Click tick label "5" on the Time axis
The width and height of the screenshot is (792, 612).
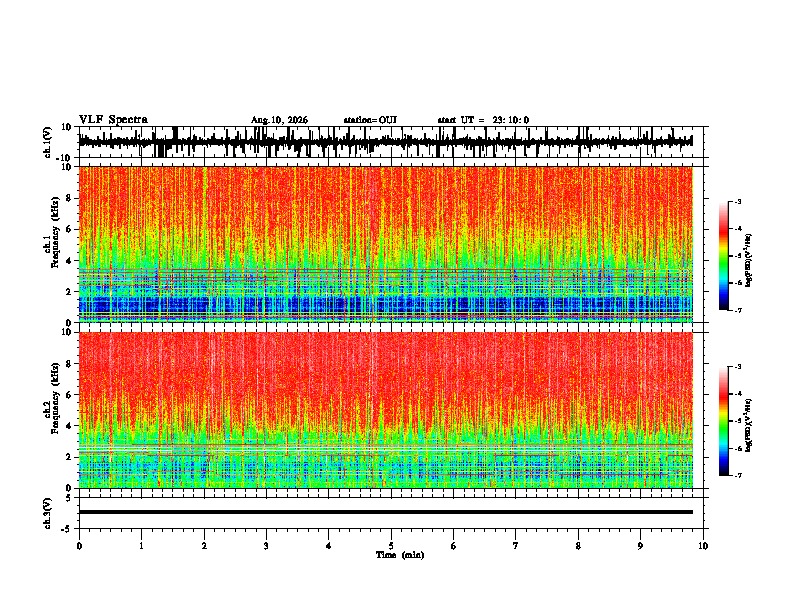[391, 546]
